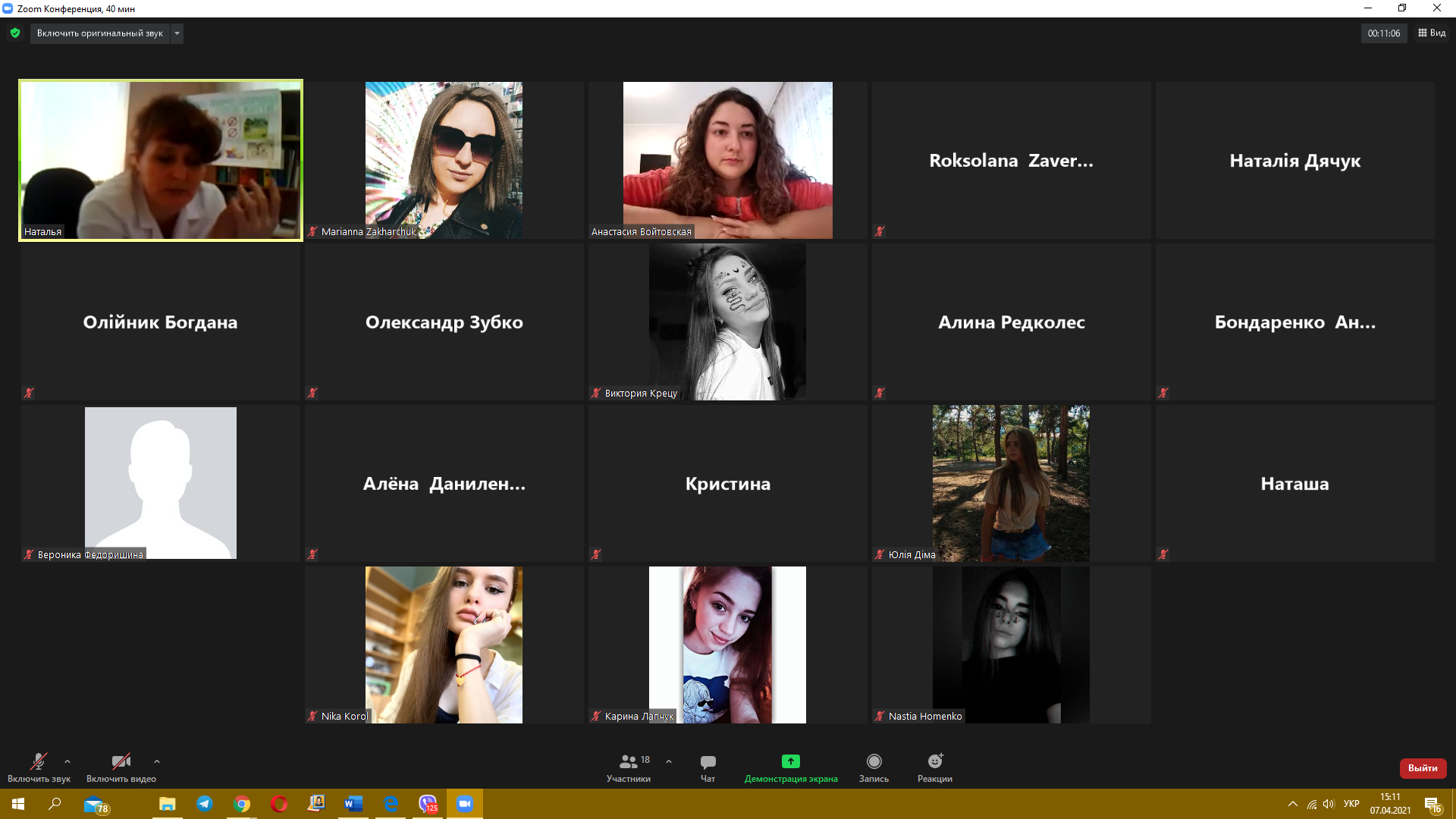Open Viber from the taskbar
This screenshot has width=1456, height=819.
click(x=428, y=804)
